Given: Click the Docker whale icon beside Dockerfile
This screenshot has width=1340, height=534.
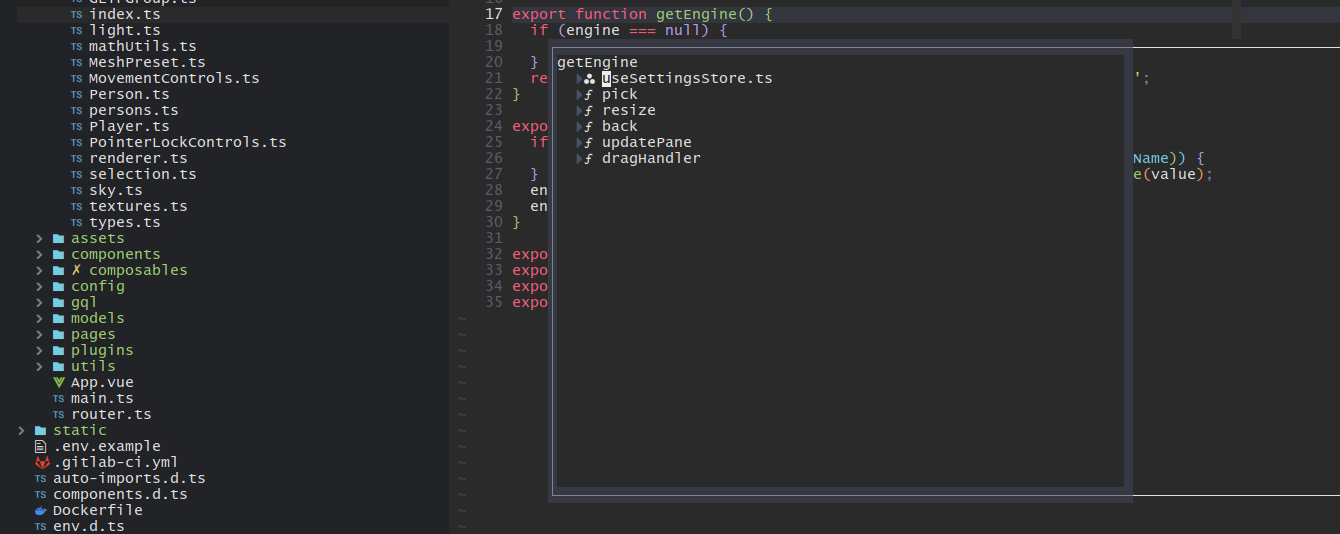Looking at the screenshot, I should point(41,511).
